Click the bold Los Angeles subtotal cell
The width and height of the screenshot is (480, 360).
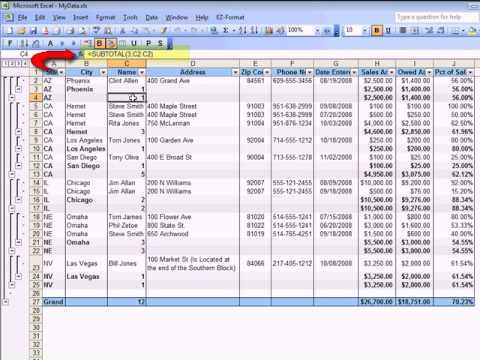pos(86,149)
